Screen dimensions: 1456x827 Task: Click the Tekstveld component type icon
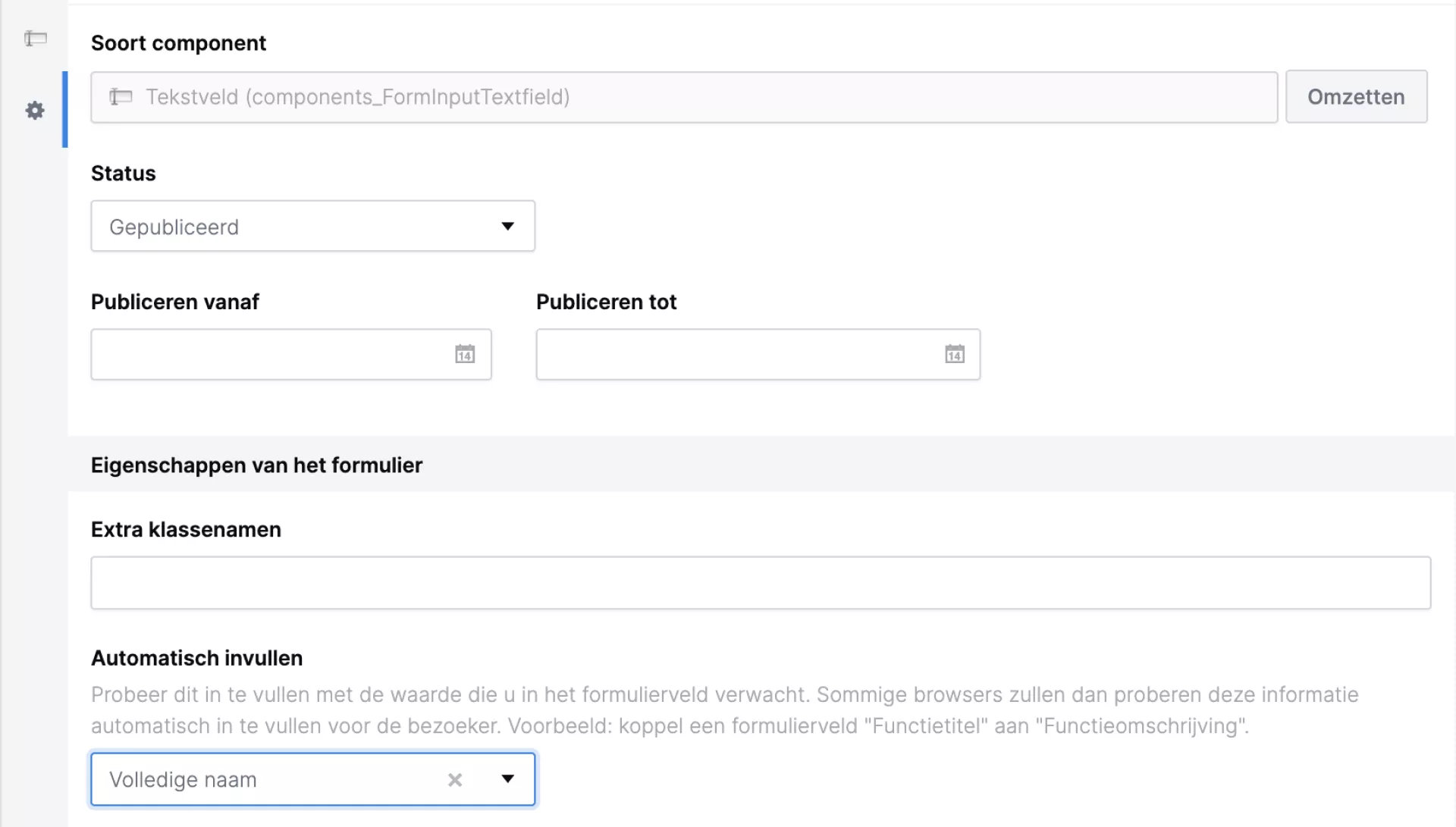121,97
